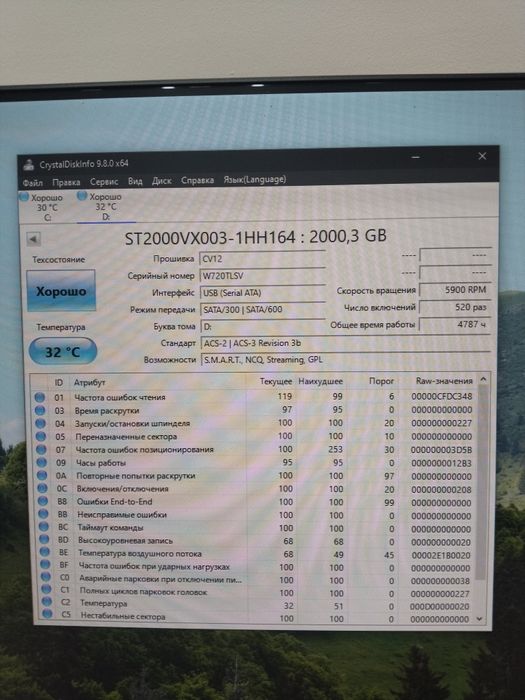Click the status icon for attribute BF
The height and width of the screenshot is (700, 525).
(45, 565)
